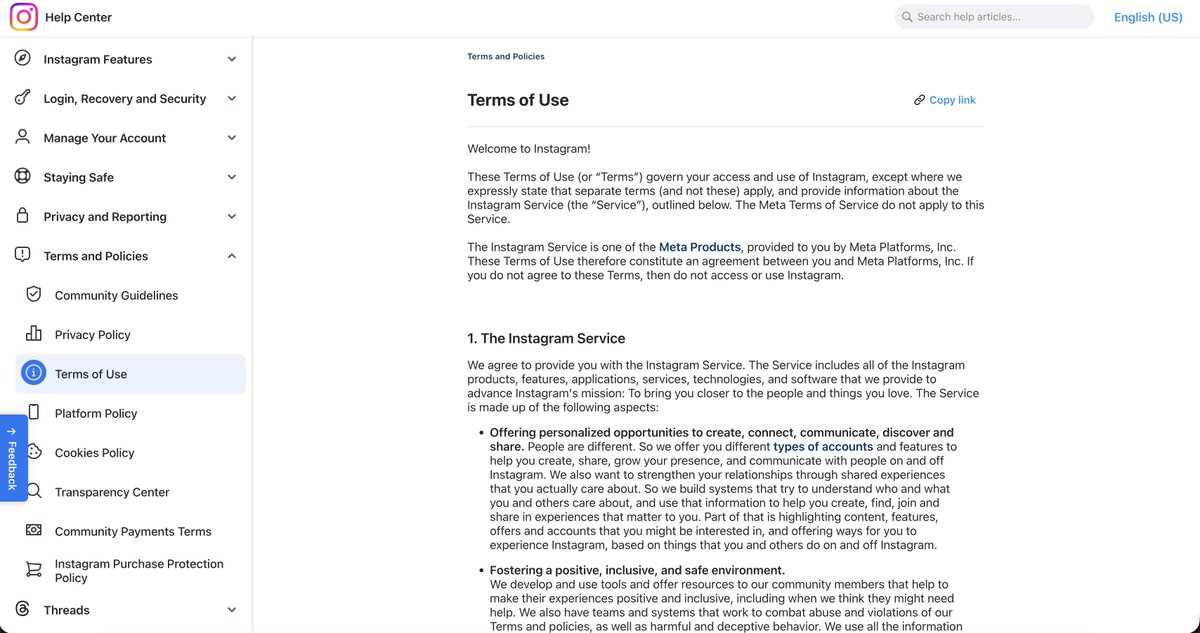Click the alert bubble icon beside Terms and Policies
1200x633 pixels.
click(x=23, y=256)
